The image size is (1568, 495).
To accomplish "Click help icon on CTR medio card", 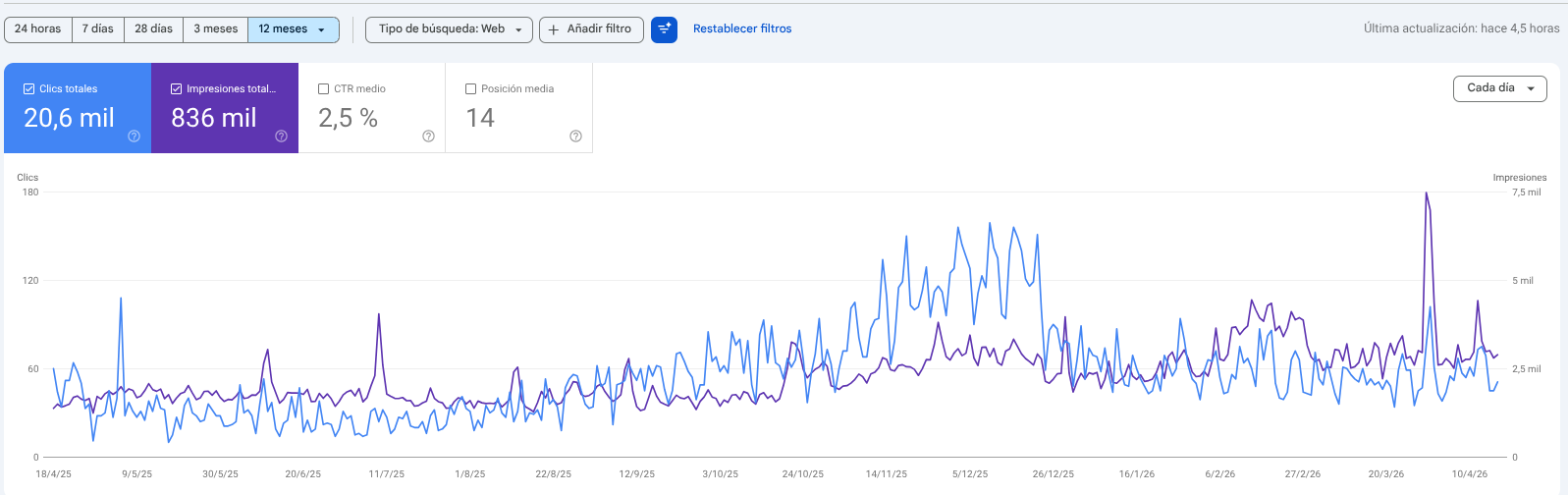I will click(x=428, y=137).
